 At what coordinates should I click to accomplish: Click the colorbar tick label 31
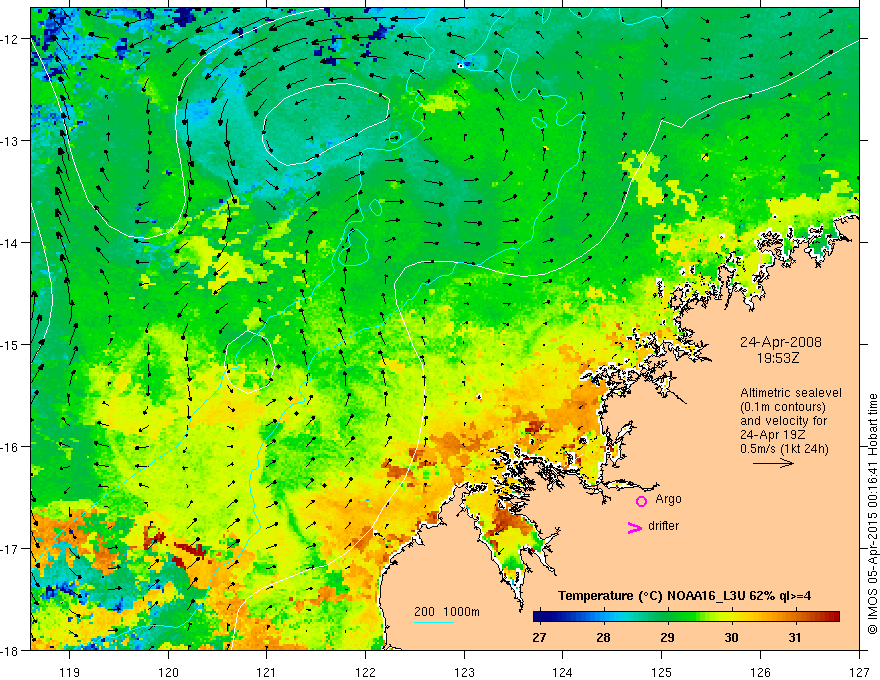[794, 638]
